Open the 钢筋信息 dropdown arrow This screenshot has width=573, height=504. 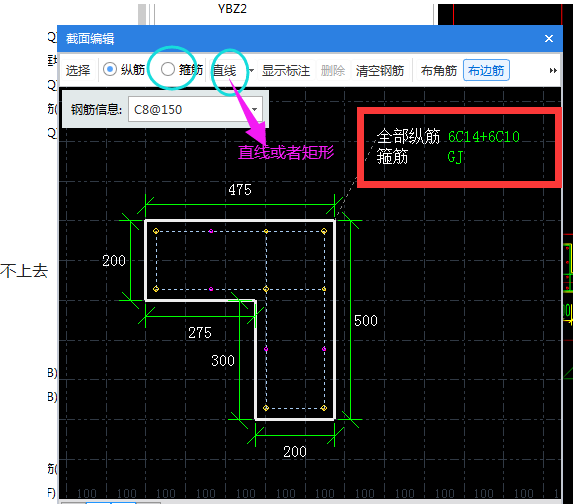tap(255, 109)
